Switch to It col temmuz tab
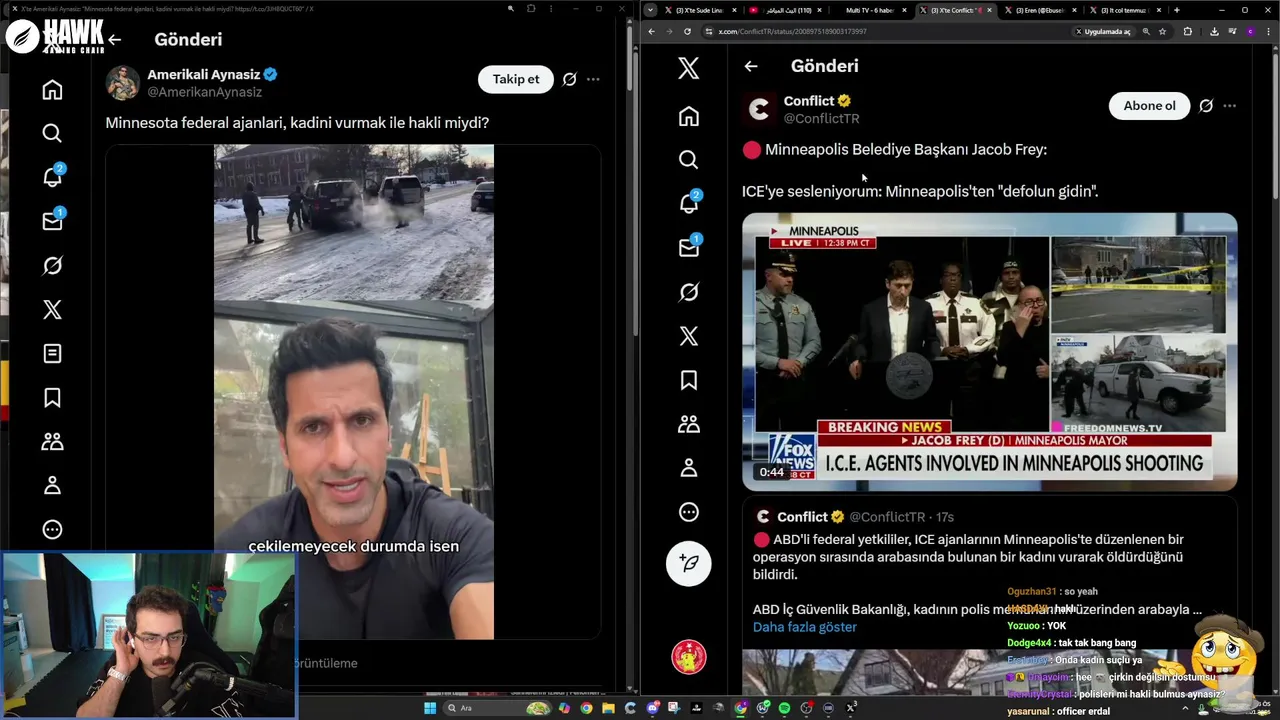 coord(1124,10)
